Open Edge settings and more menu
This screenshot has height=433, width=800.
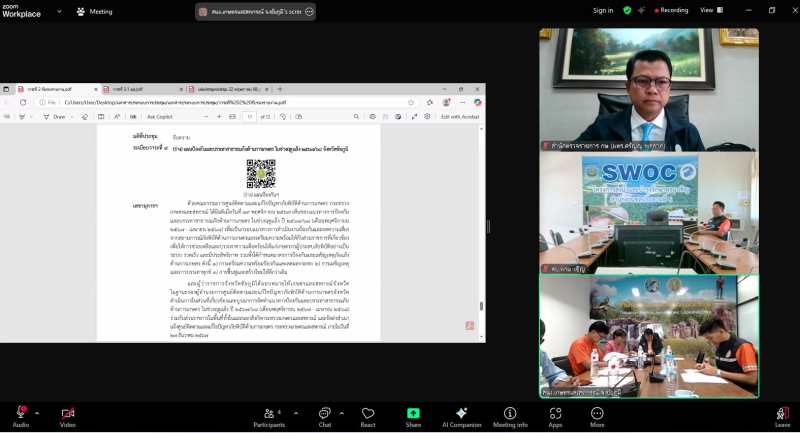pyautogui.click(x=462, y=103)
